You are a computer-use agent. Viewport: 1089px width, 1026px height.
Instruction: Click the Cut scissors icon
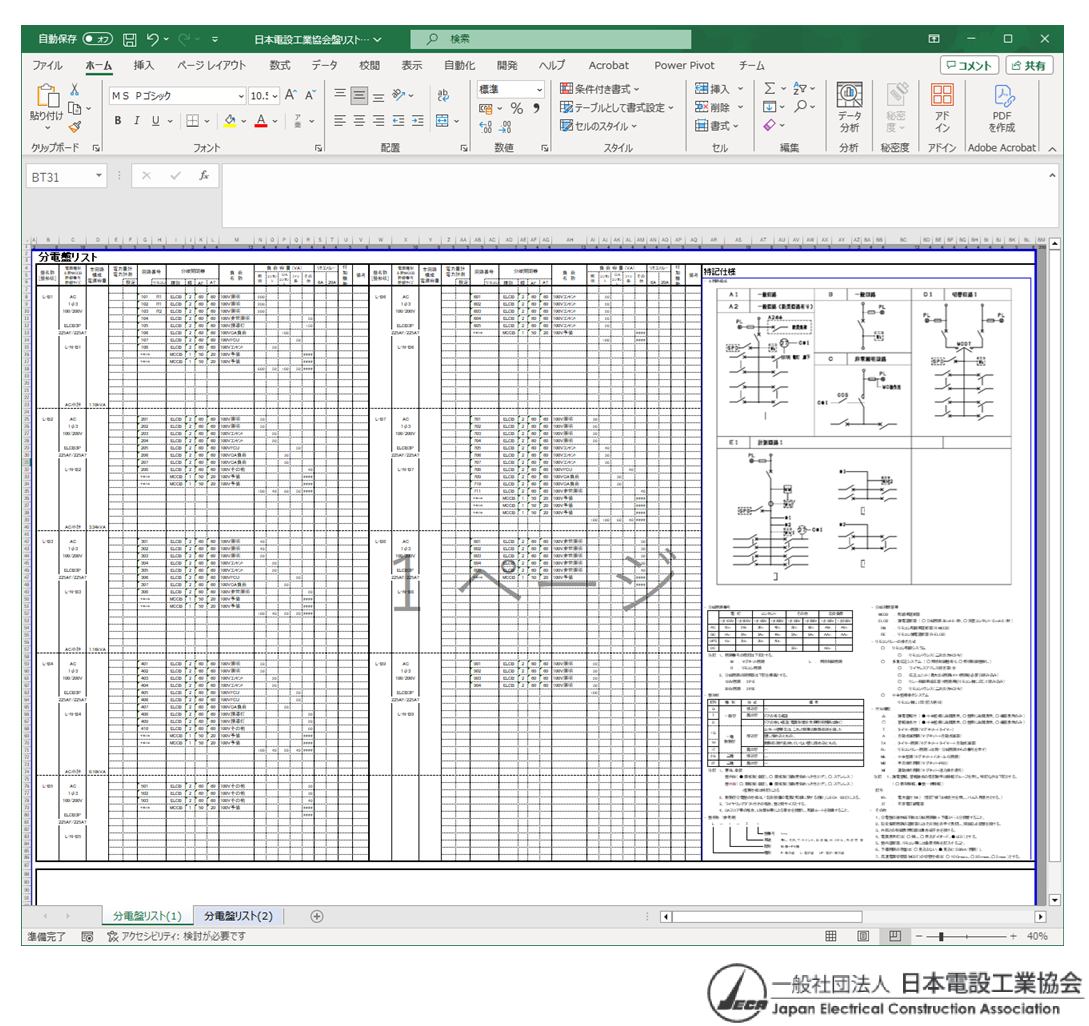coord(75,90)
